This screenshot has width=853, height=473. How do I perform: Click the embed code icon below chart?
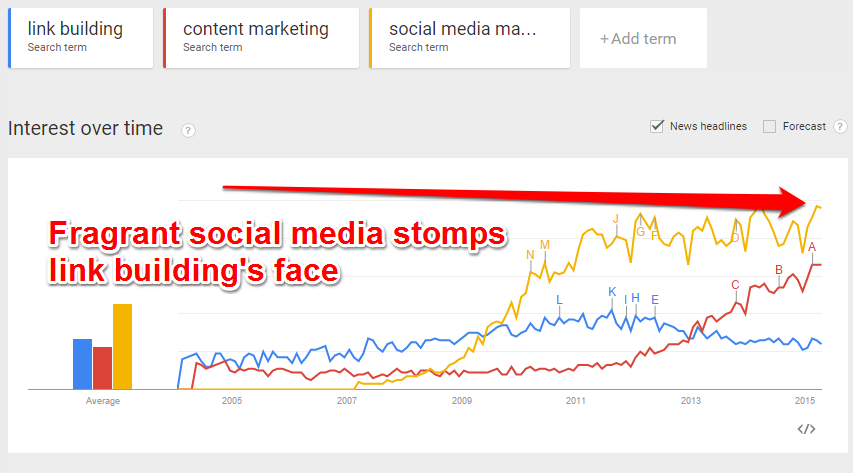tap(806, 429)
